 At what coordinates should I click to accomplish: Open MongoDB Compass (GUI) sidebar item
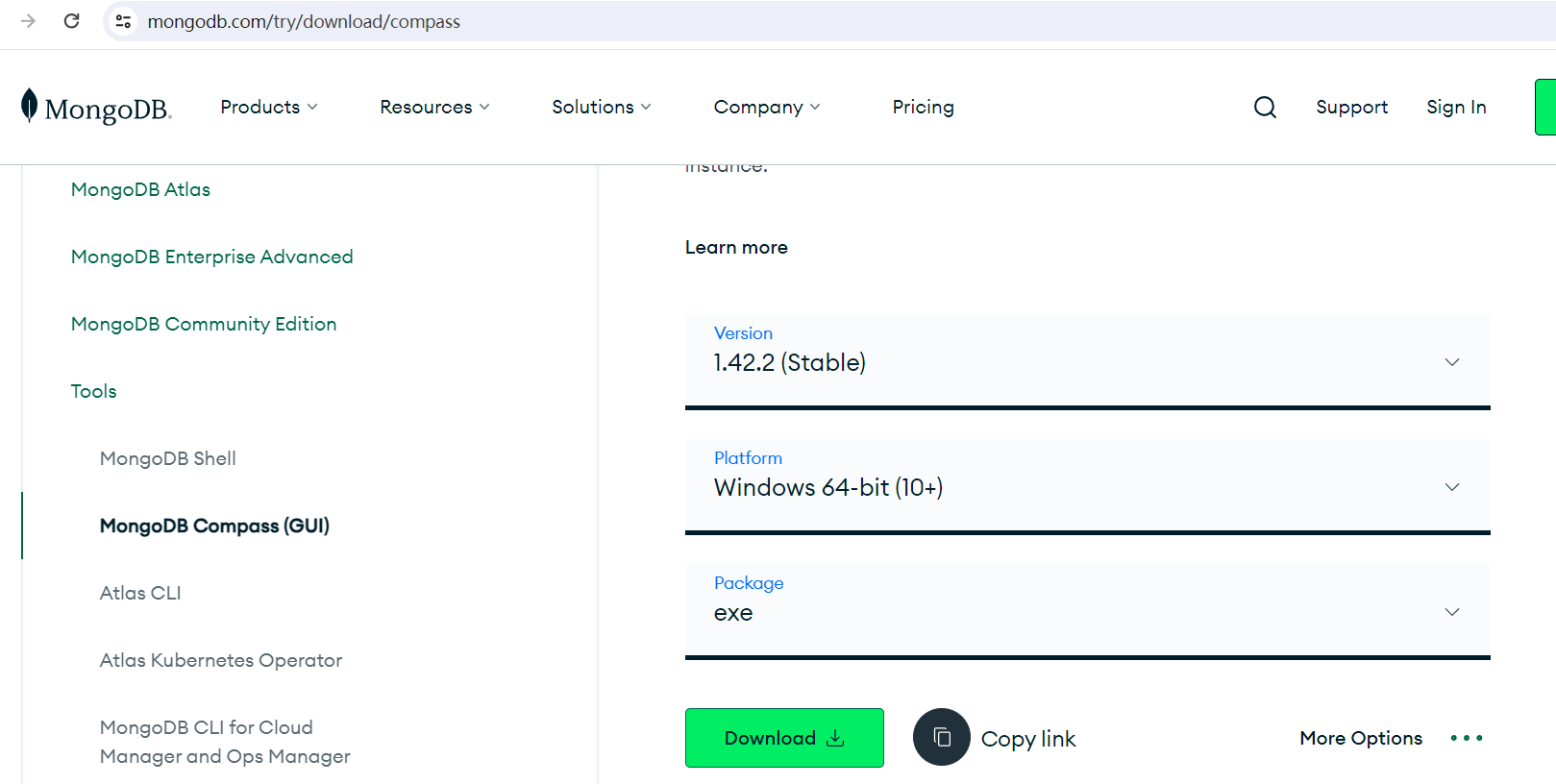tap(214, 526)
